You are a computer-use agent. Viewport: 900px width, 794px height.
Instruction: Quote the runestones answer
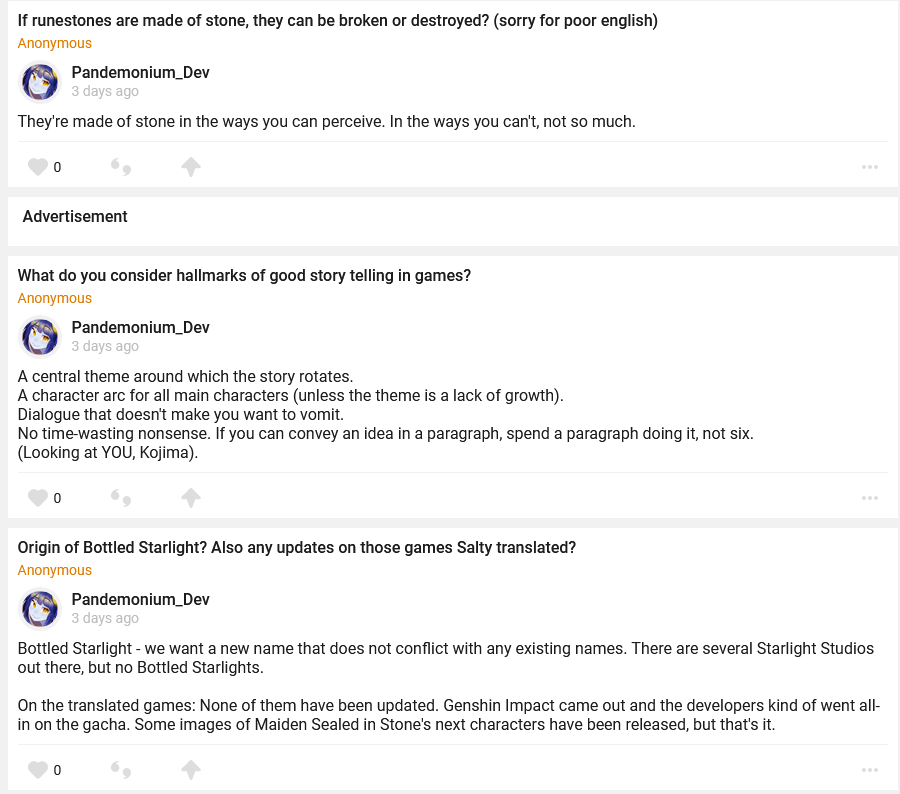point(120,167)
